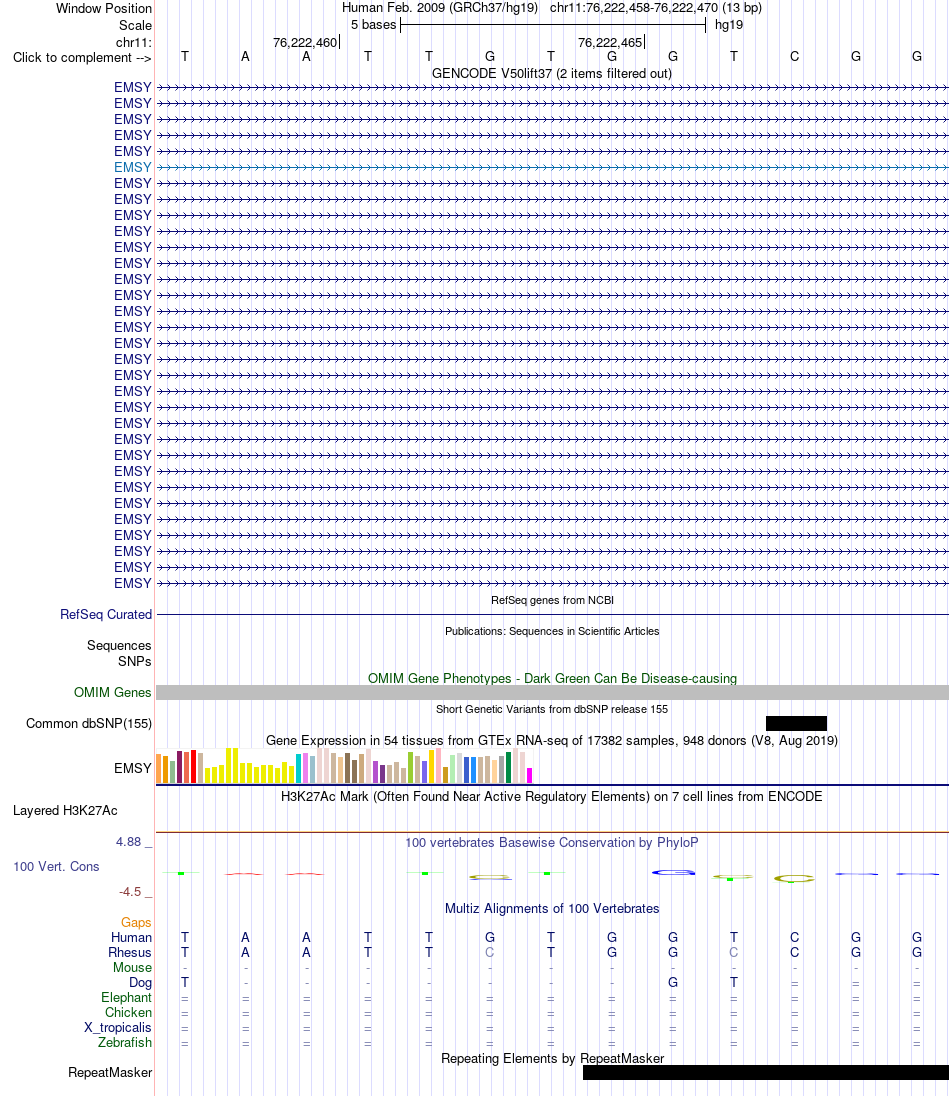Click the 'Sequences SNPs' track label

pos(119,654)
